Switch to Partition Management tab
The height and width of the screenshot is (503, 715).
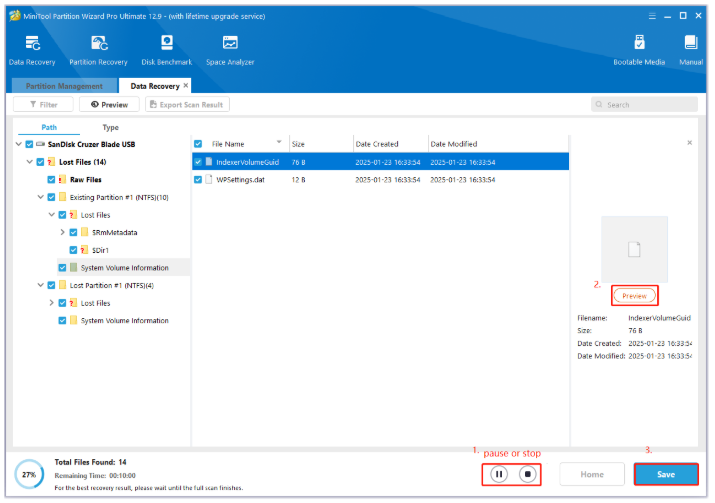(x=64, y=86)
